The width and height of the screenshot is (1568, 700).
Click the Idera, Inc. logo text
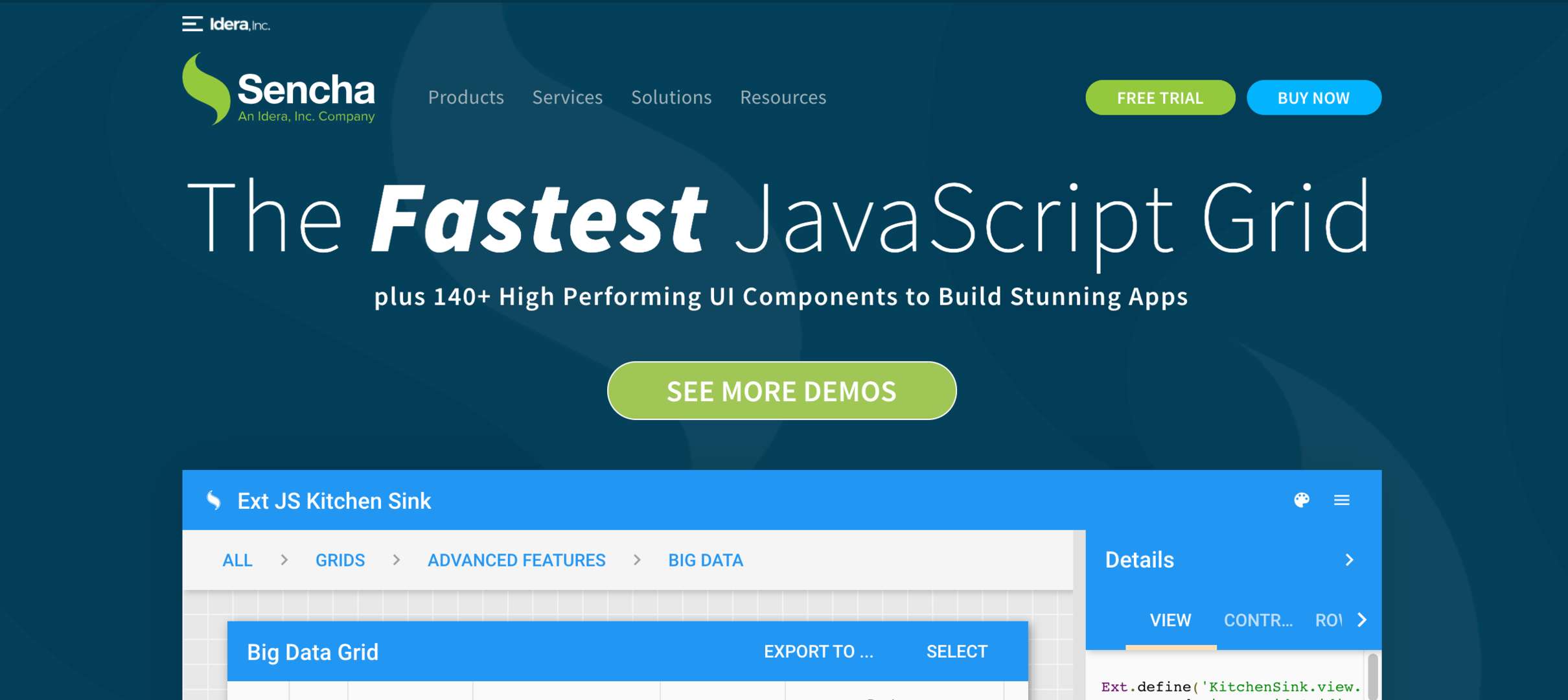[x=240, y=25]
